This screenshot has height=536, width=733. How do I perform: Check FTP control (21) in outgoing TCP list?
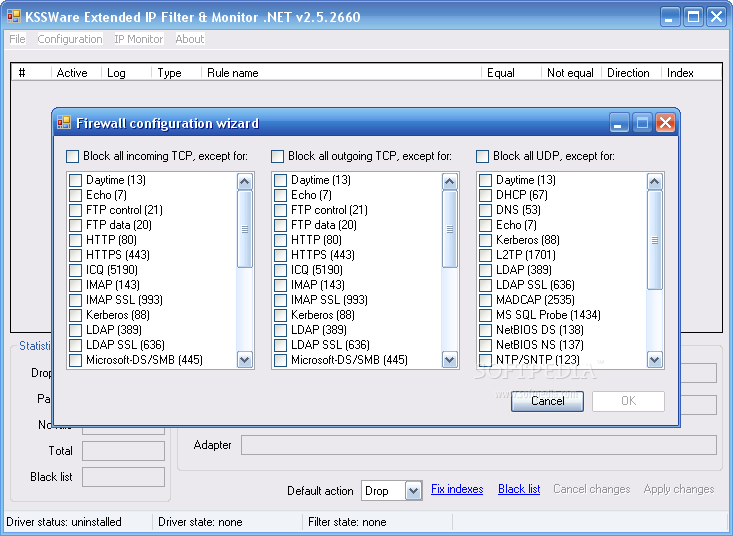[280, 210]
